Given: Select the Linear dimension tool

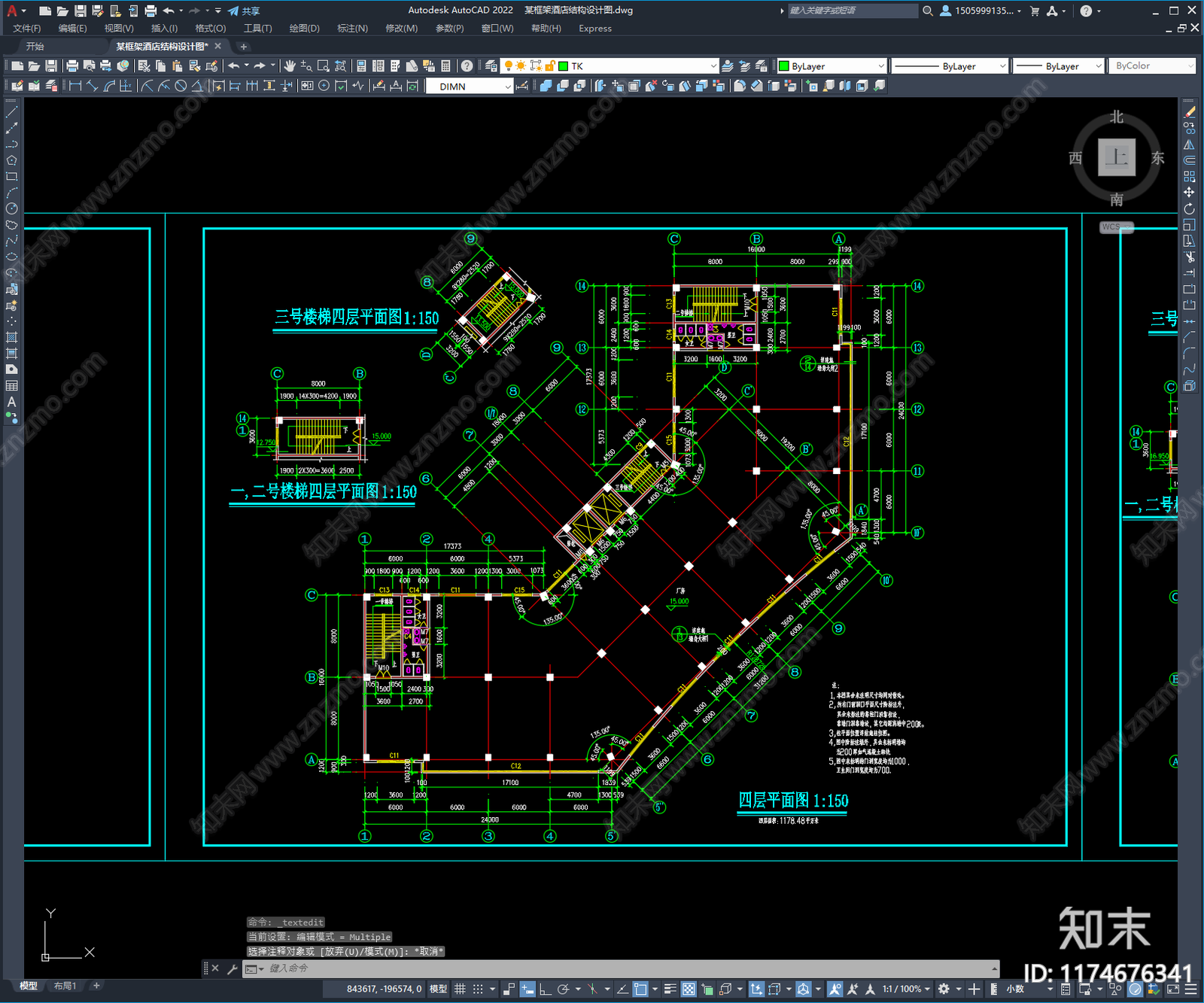Looking at the screenshot, I should coord(75,86).
